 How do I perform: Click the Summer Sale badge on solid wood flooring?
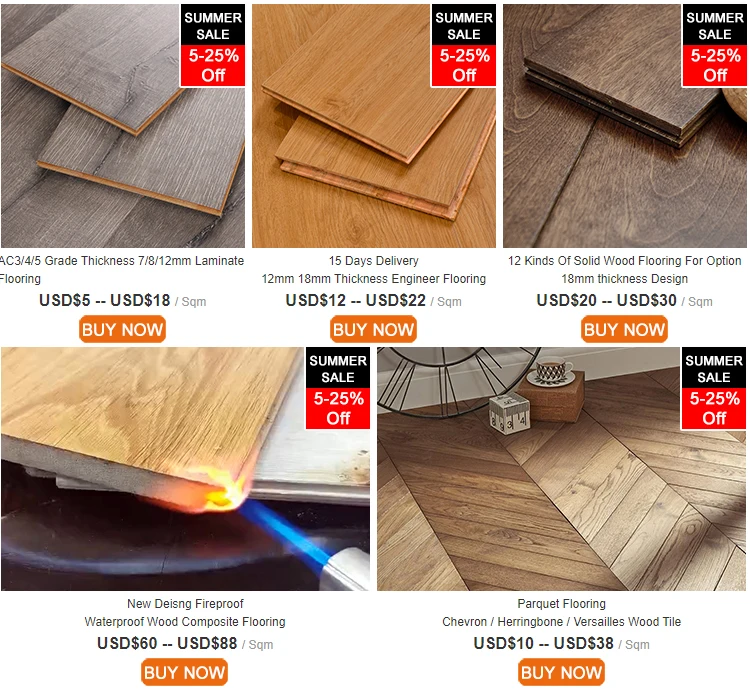coord(715,46)
